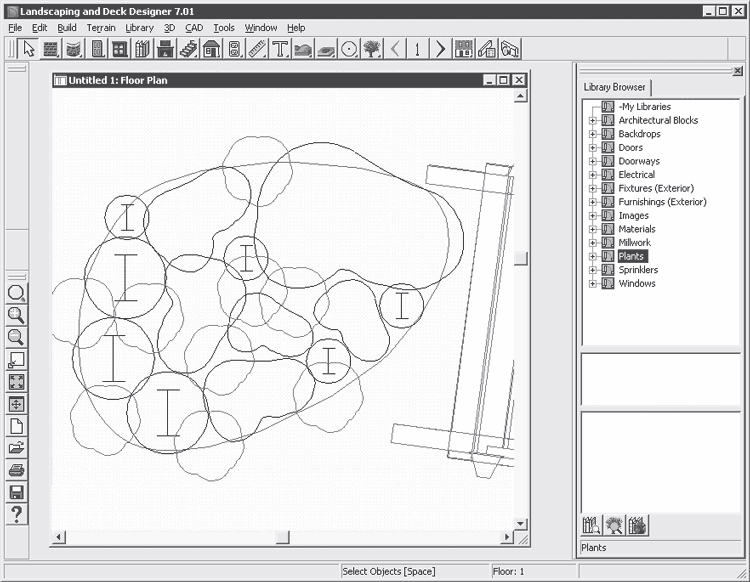The height and width of the screenshot is (582, 750).
Task: Expand the Architectural Blocks tree node
Action: point(592,121)
